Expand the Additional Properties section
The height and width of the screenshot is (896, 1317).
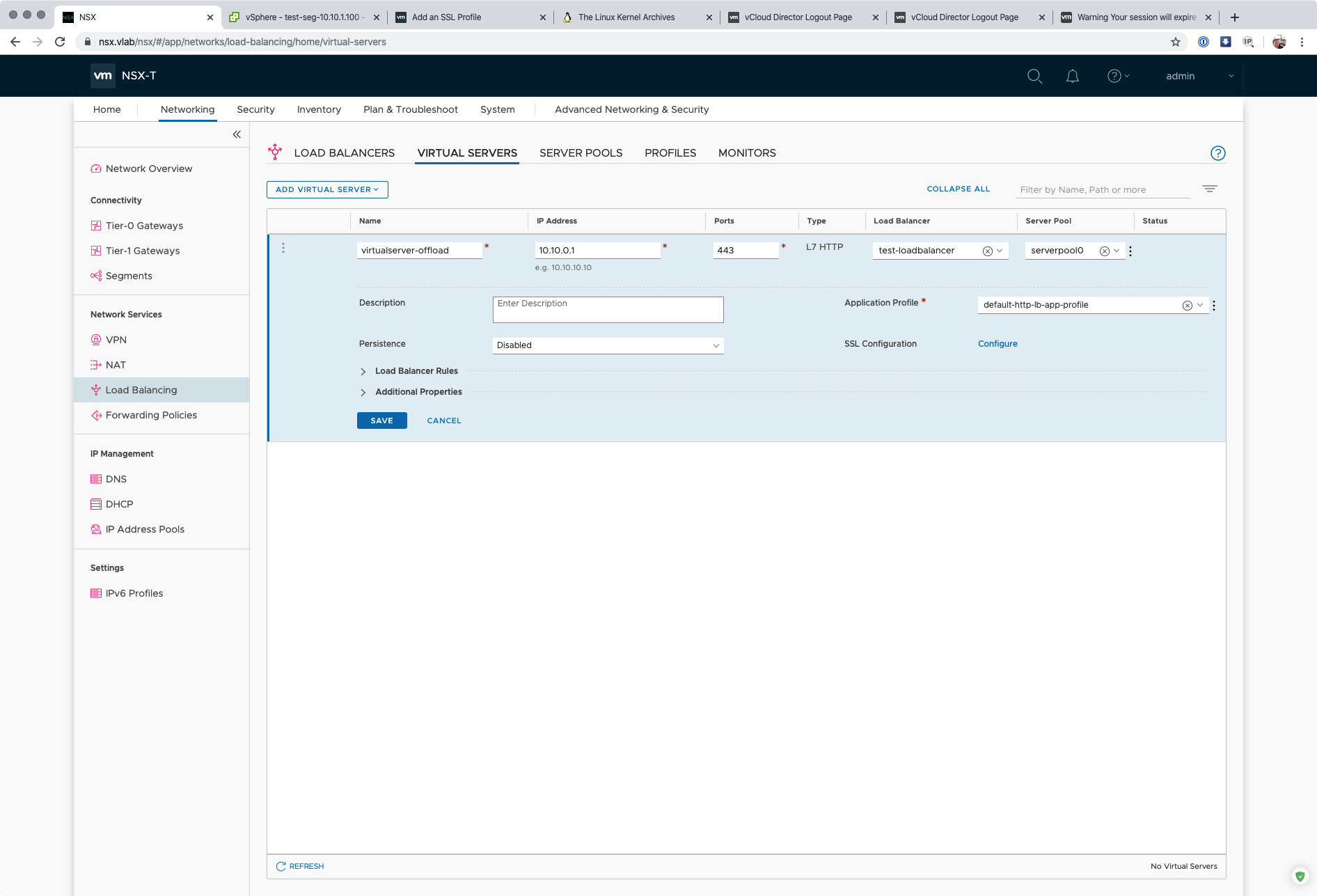[x=363, y=393]
